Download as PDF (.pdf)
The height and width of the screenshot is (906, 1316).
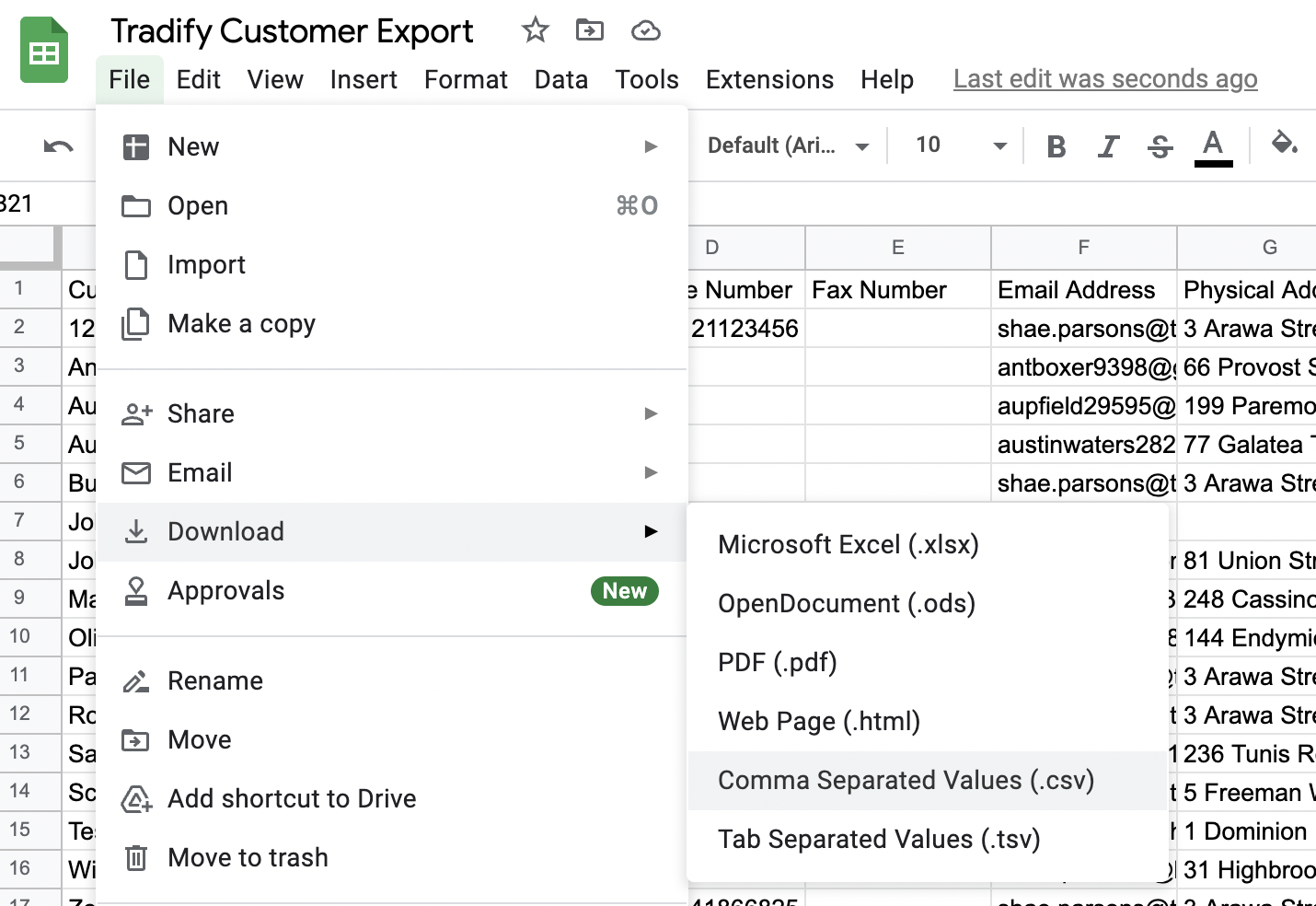click(928, 662)
